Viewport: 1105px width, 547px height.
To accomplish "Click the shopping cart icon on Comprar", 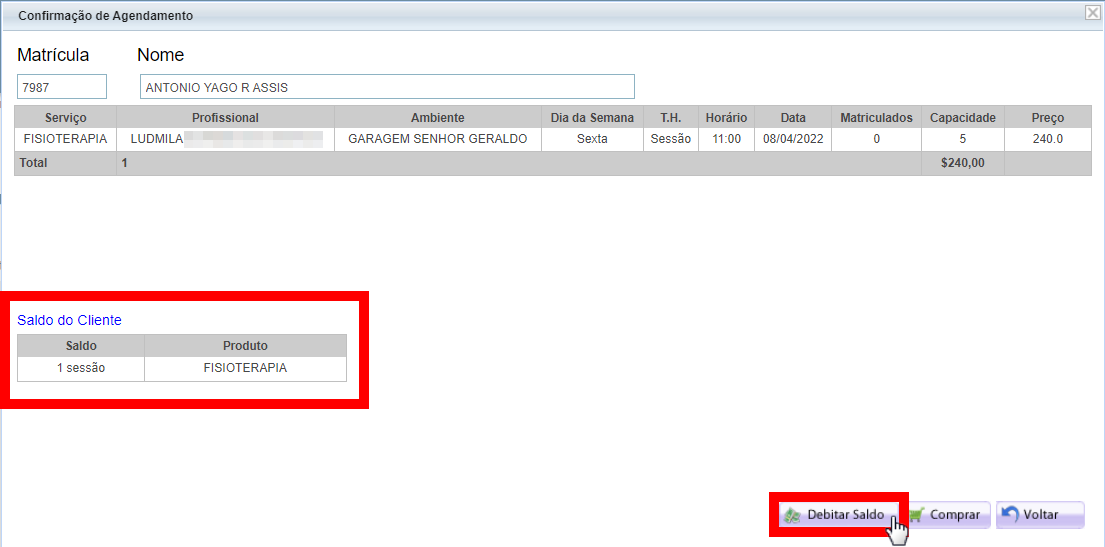I will (x=917, y=515).
